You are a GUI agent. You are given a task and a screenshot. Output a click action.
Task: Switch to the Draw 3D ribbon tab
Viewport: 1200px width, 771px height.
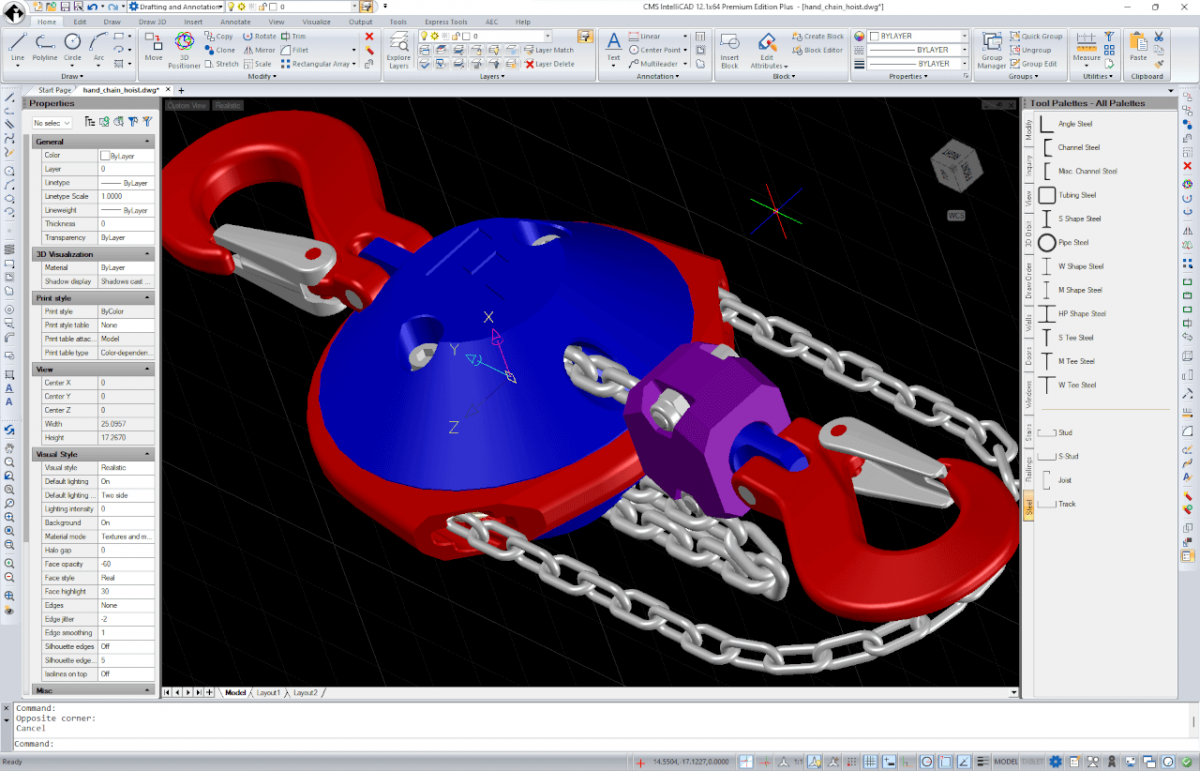[x=152, y=21]
